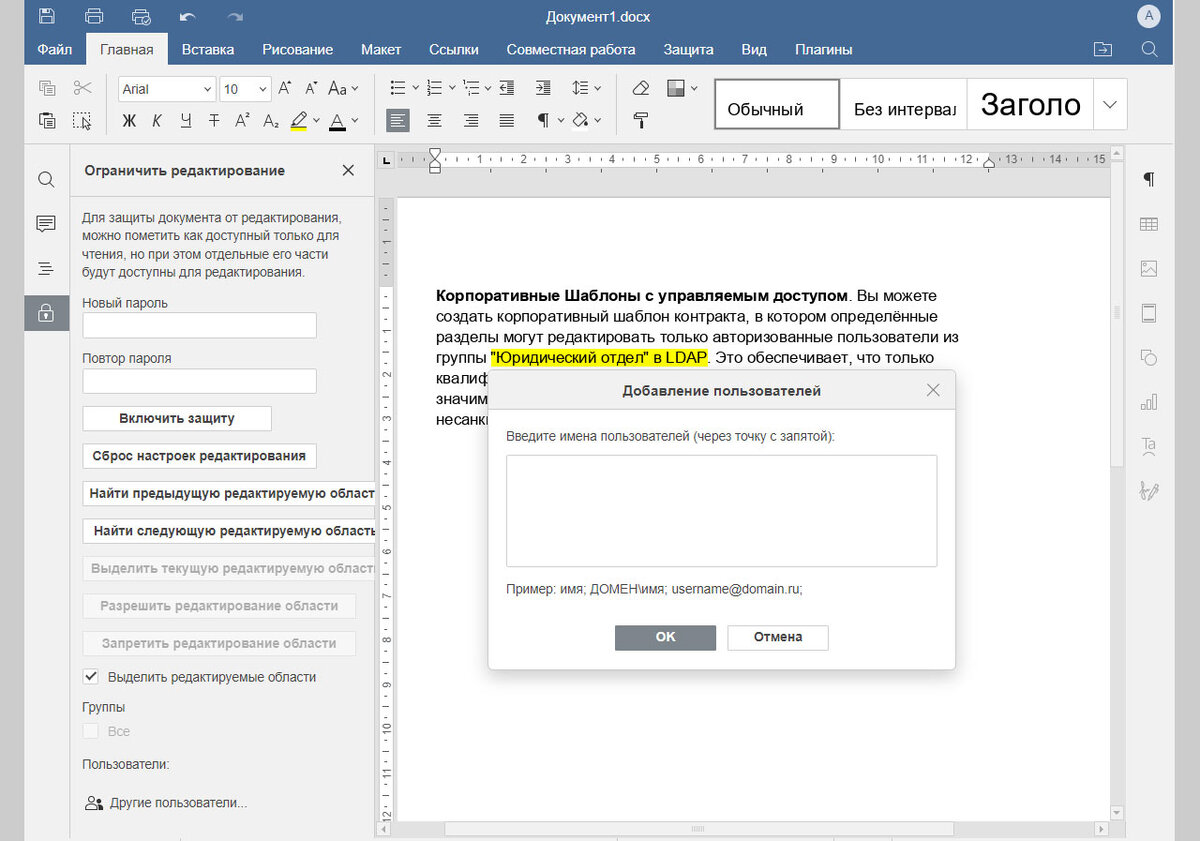This screenshot has width=1200, height=841.
Task: Open search in the left sidebar
Action: pyautogui.click(x=46, y=180)
